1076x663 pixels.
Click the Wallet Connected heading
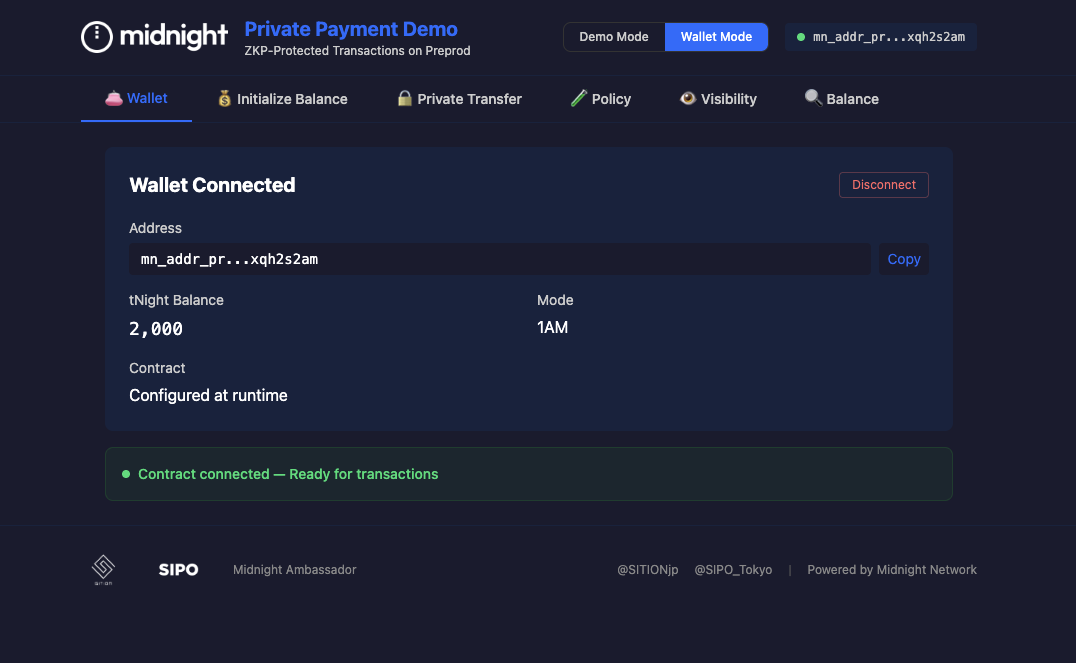(x=212, y=185)
